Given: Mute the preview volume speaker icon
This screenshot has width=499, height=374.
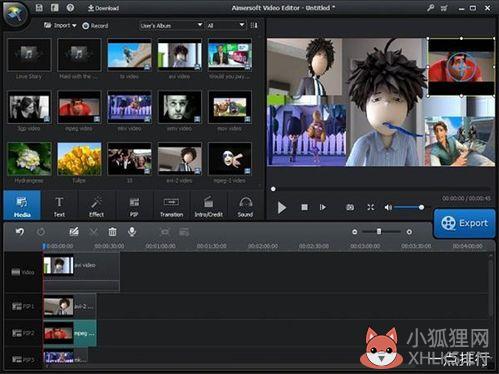Looking at the screenshot, I should 388,207.
